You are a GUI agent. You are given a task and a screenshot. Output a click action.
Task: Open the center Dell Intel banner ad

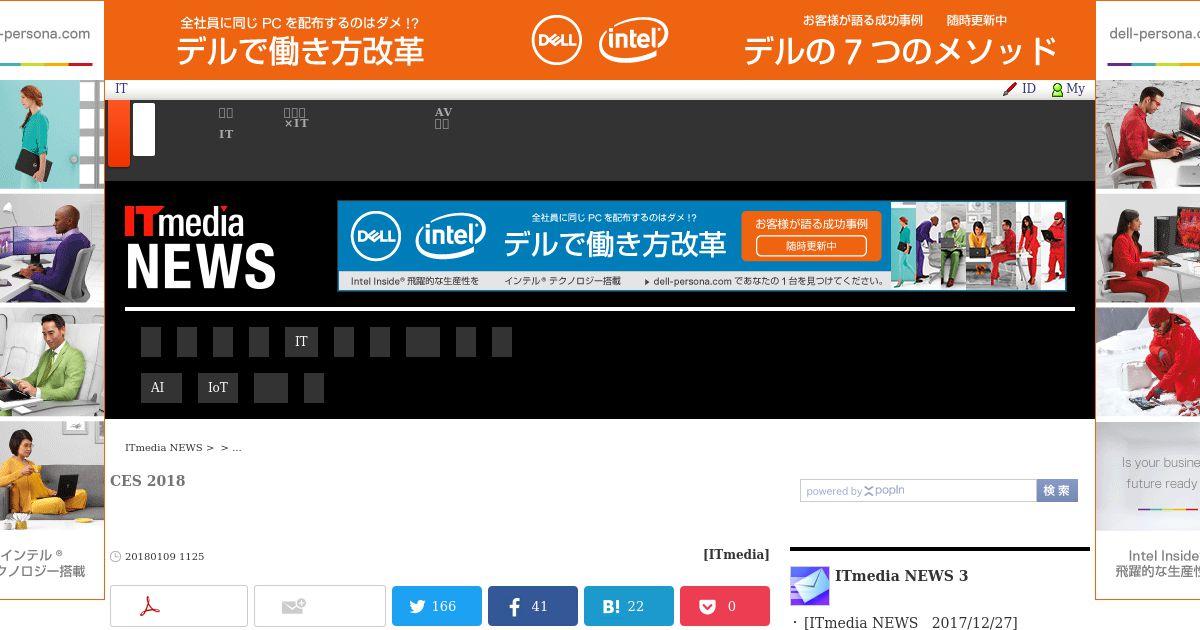pyautogui.click(x=701, y=246)
